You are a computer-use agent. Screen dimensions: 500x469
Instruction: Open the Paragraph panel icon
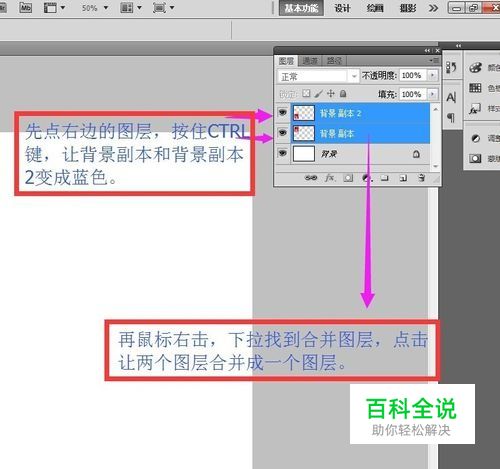(x=451, y=118)
